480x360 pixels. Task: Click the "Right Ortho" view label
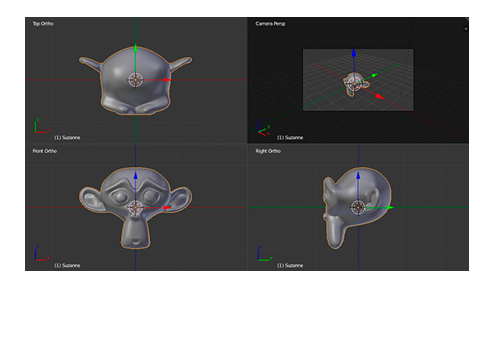click(268, 151)
